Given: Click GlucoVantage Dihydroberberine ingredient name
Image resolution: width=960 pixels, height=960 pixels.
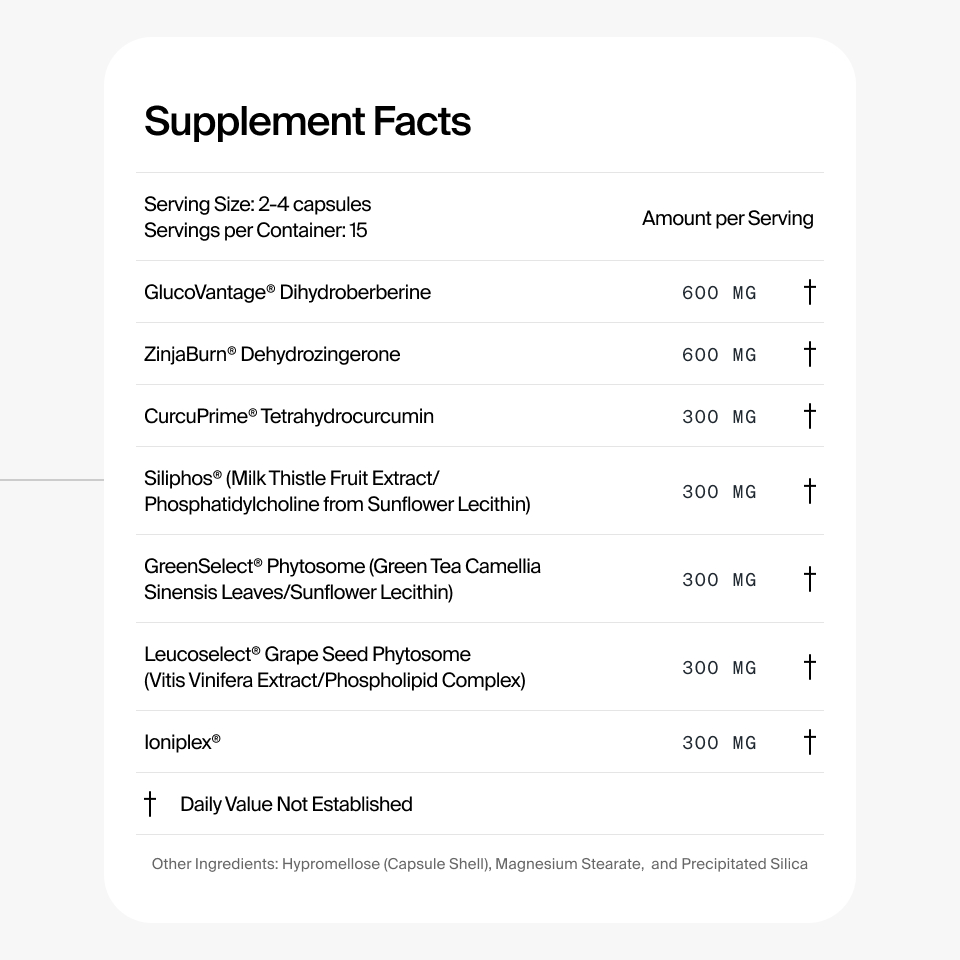Looking at the screenshot, I should tap(287, 292).
